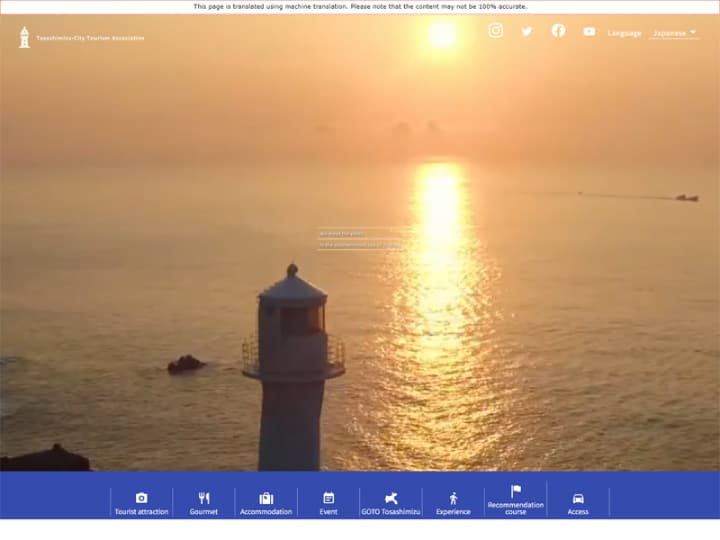Click the lighthouse logo icon
The height and width of the screenshot is (540, 720).
pyautogui.click(x=24, y=37)
